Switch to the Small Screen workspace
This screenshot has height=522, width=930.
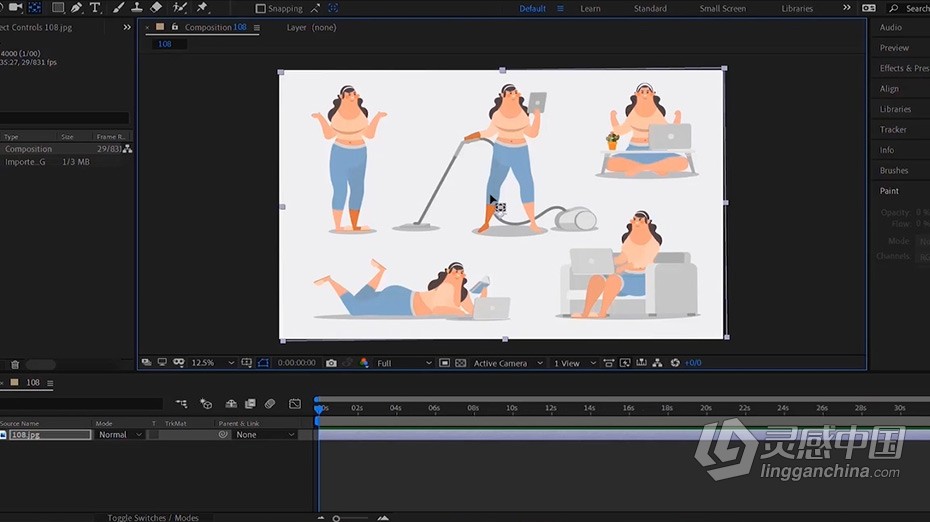pyautogui.click(x=722, y=8)
